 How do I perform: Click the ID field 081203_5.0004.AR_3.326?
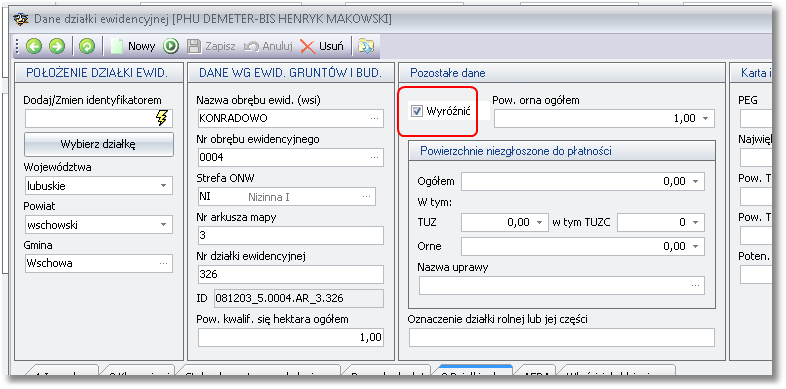(299, 298)
